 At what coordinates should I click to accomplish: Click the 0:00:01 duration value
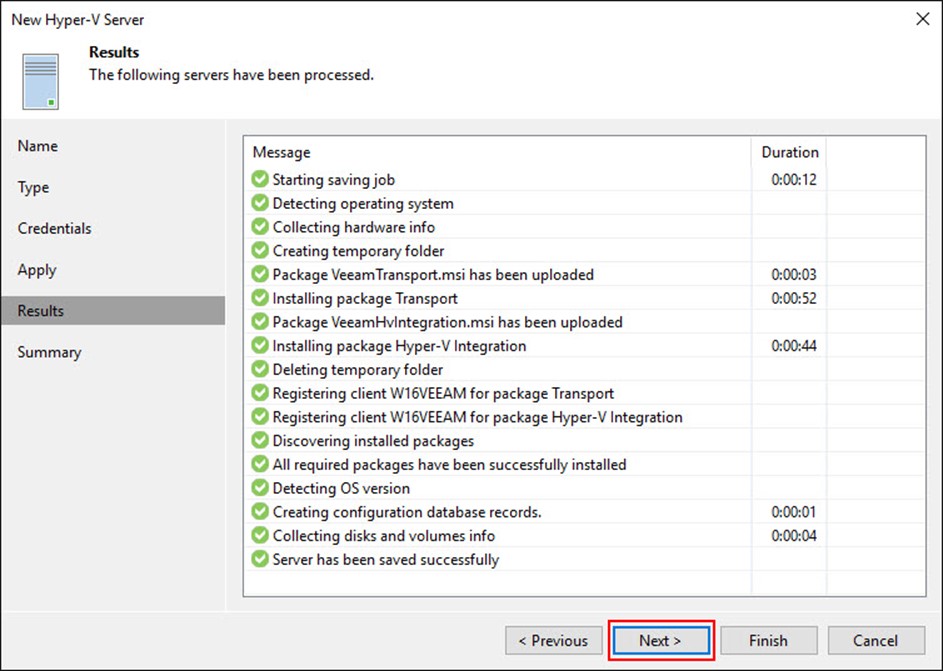[x=794, y=512]
